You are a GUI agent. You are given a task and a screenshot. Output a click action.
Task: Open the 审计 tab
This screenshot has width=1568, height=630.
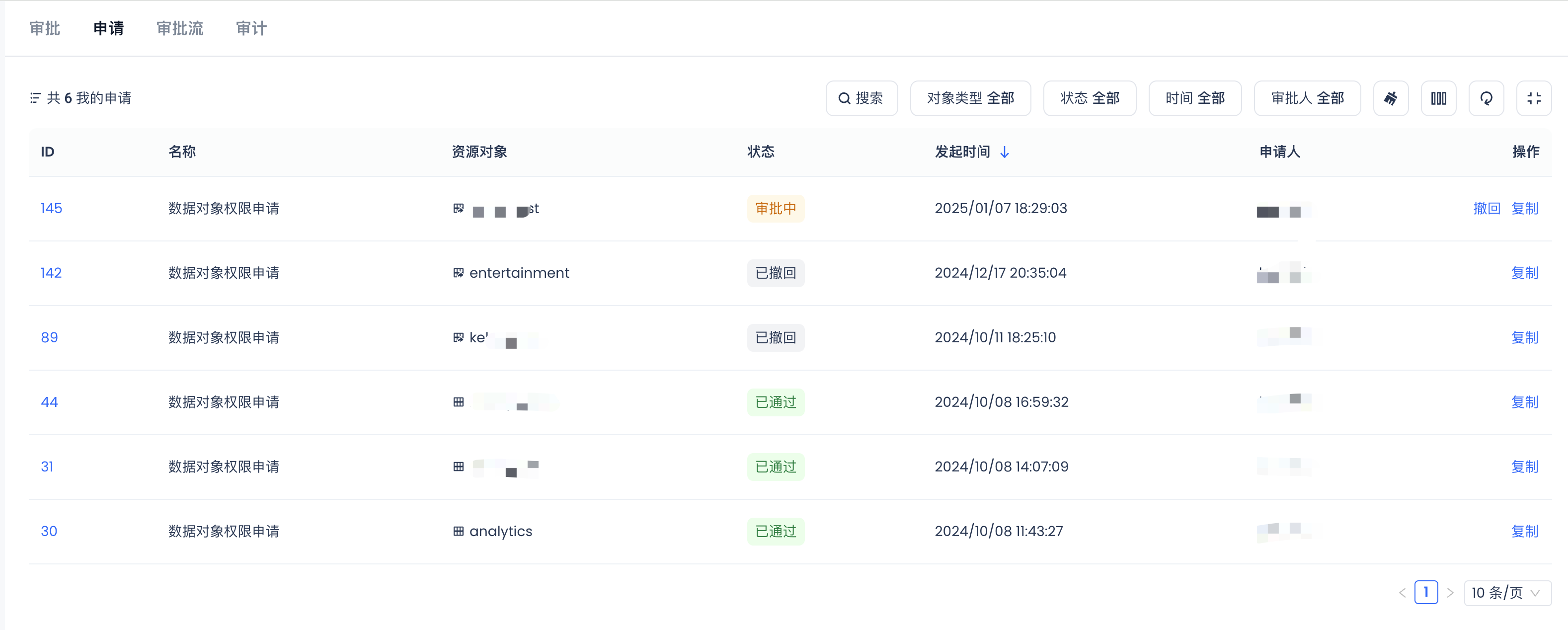click(251, 28)
